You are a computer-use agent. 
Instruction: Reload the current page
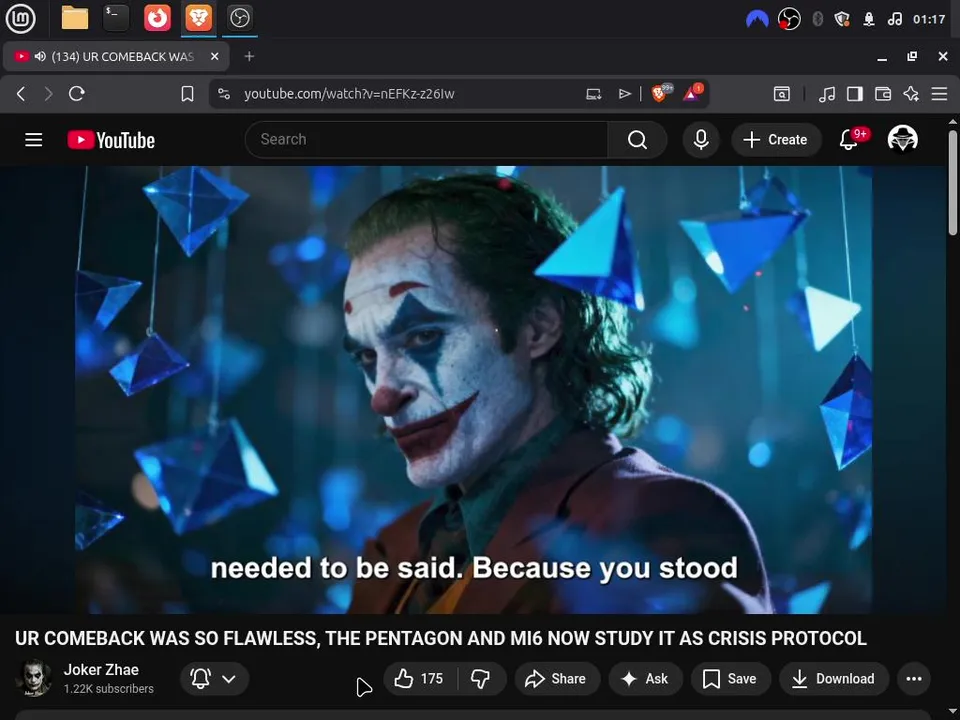77,94
